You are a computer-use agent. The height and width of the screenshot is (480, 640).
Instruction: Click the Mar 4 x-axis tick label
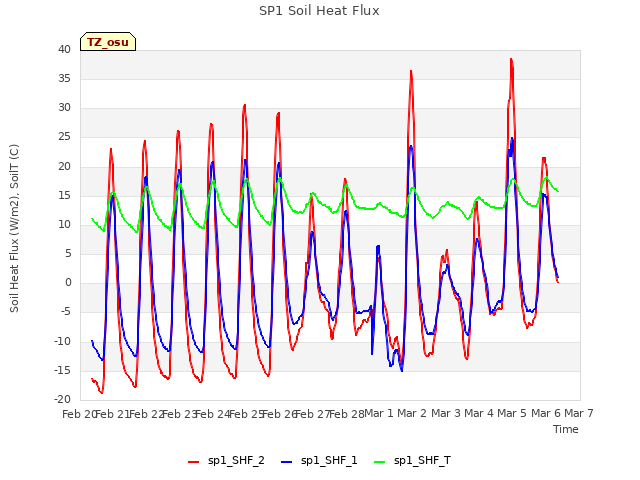tap(479, 413)
